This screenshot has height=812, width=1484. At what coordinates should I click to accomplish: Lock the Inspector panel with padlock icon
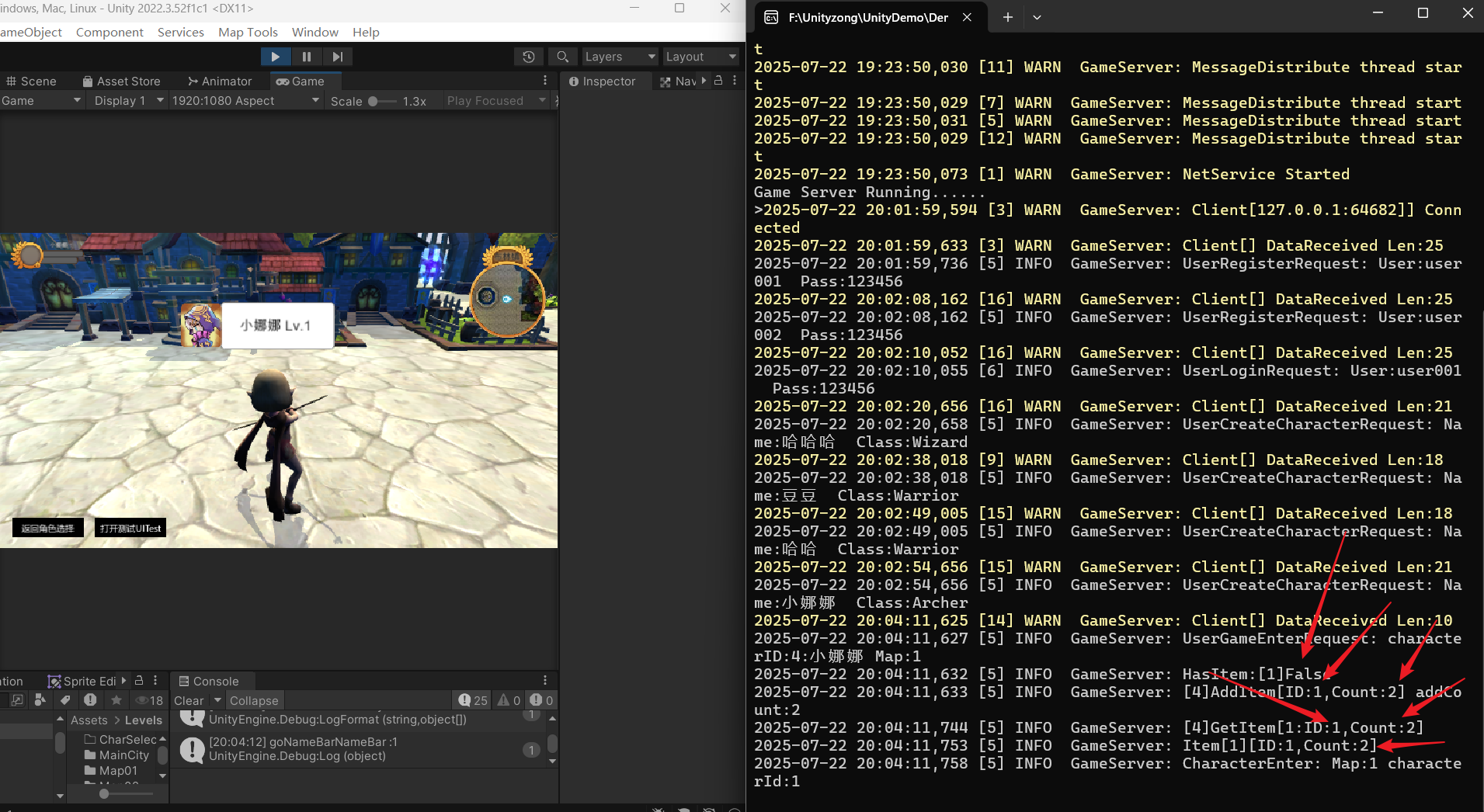[x=718, y=81]
